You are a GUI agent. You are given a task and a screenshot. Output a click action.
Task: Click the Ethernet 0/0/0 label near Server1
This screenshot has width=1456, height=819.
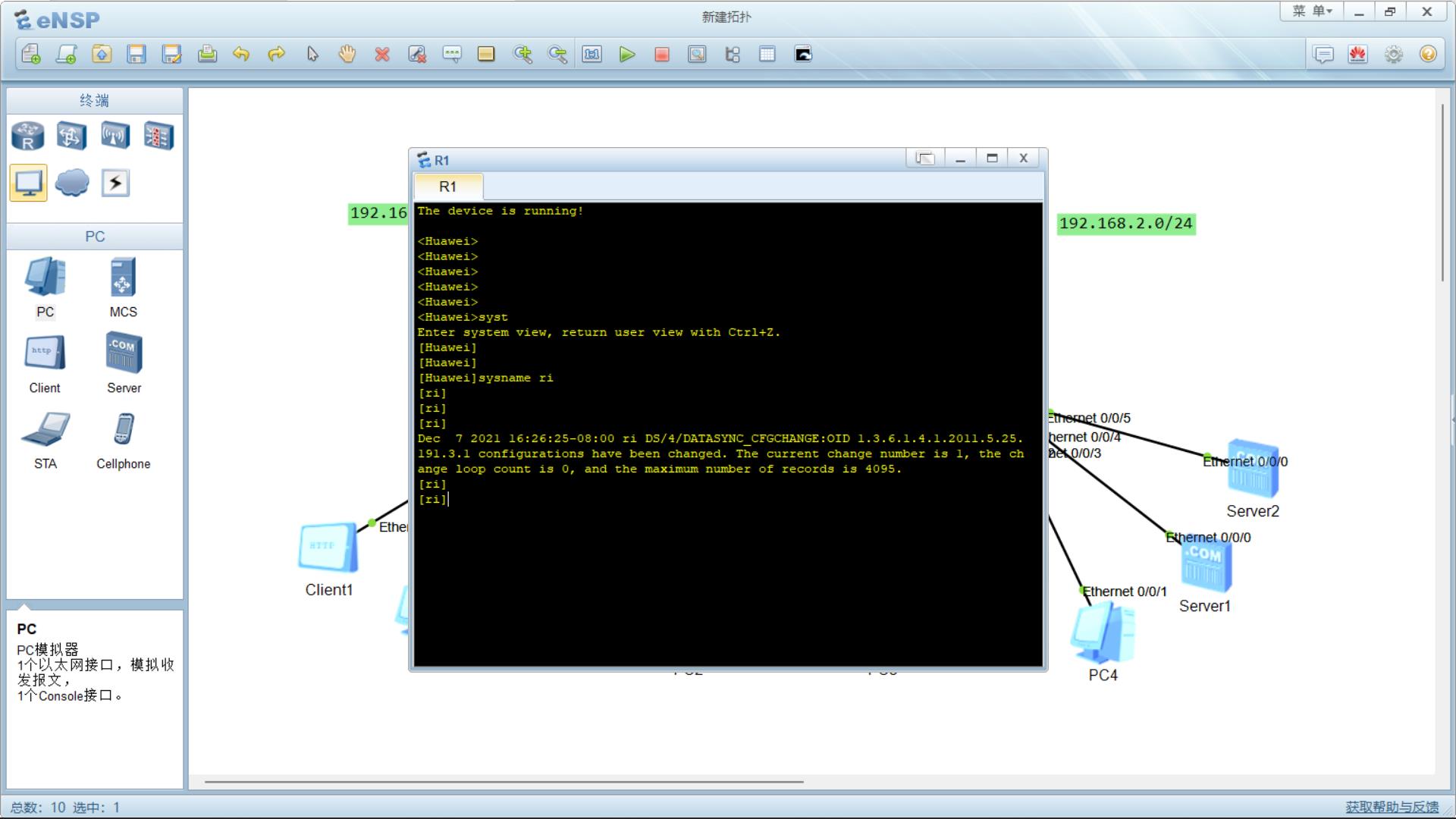1210,538
